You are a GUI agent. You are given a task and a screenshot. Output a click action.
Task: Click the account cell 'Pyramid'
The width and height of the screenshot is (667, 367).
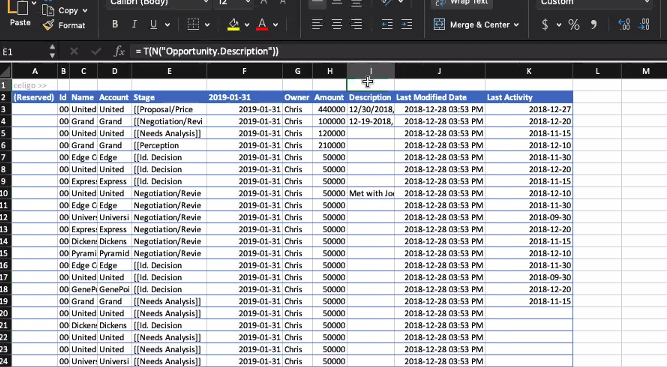coord(114,253)
